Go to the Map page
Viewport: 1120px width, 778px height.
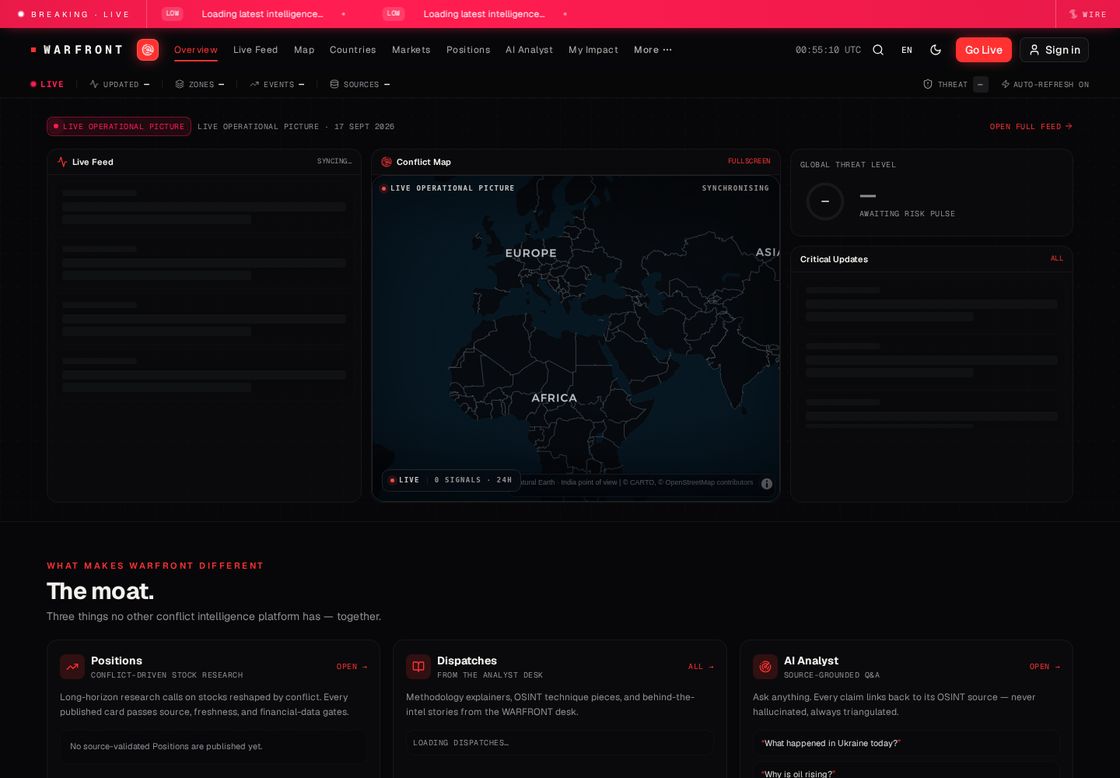pyautogui.click(x=304, y=50)
